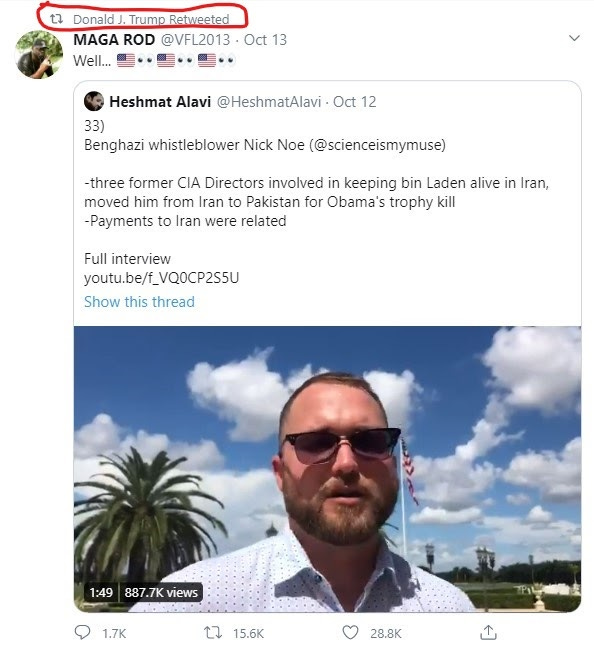
Task: Open the share upload icon
Action: (x=488, y=632)
